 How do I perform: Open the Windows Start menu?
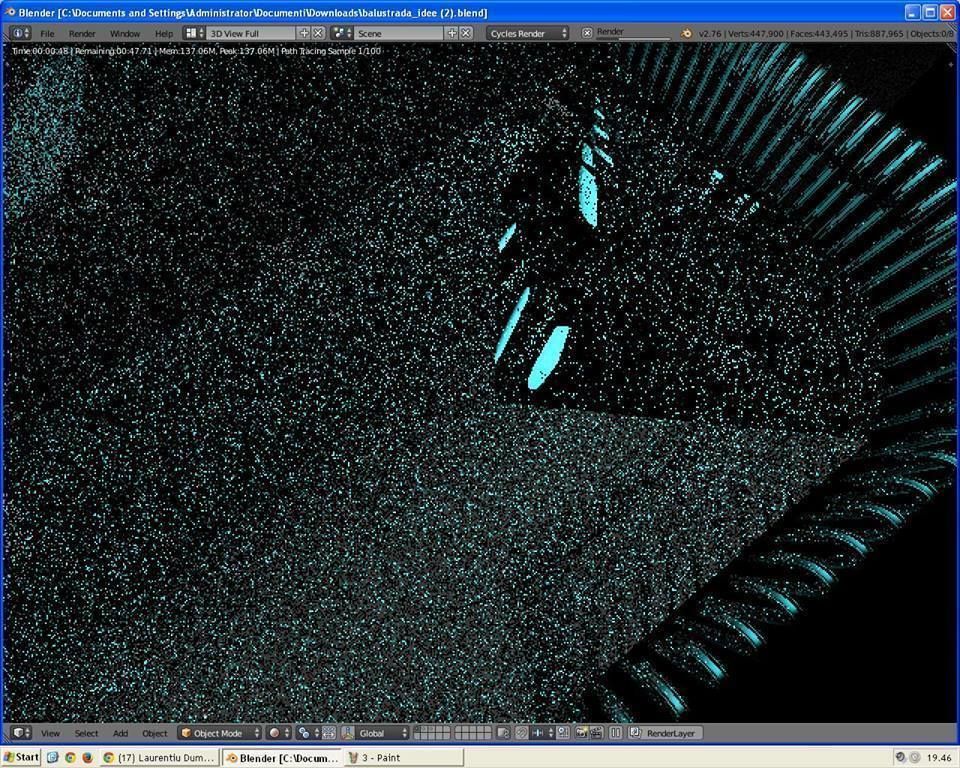(x=21, y=758)
